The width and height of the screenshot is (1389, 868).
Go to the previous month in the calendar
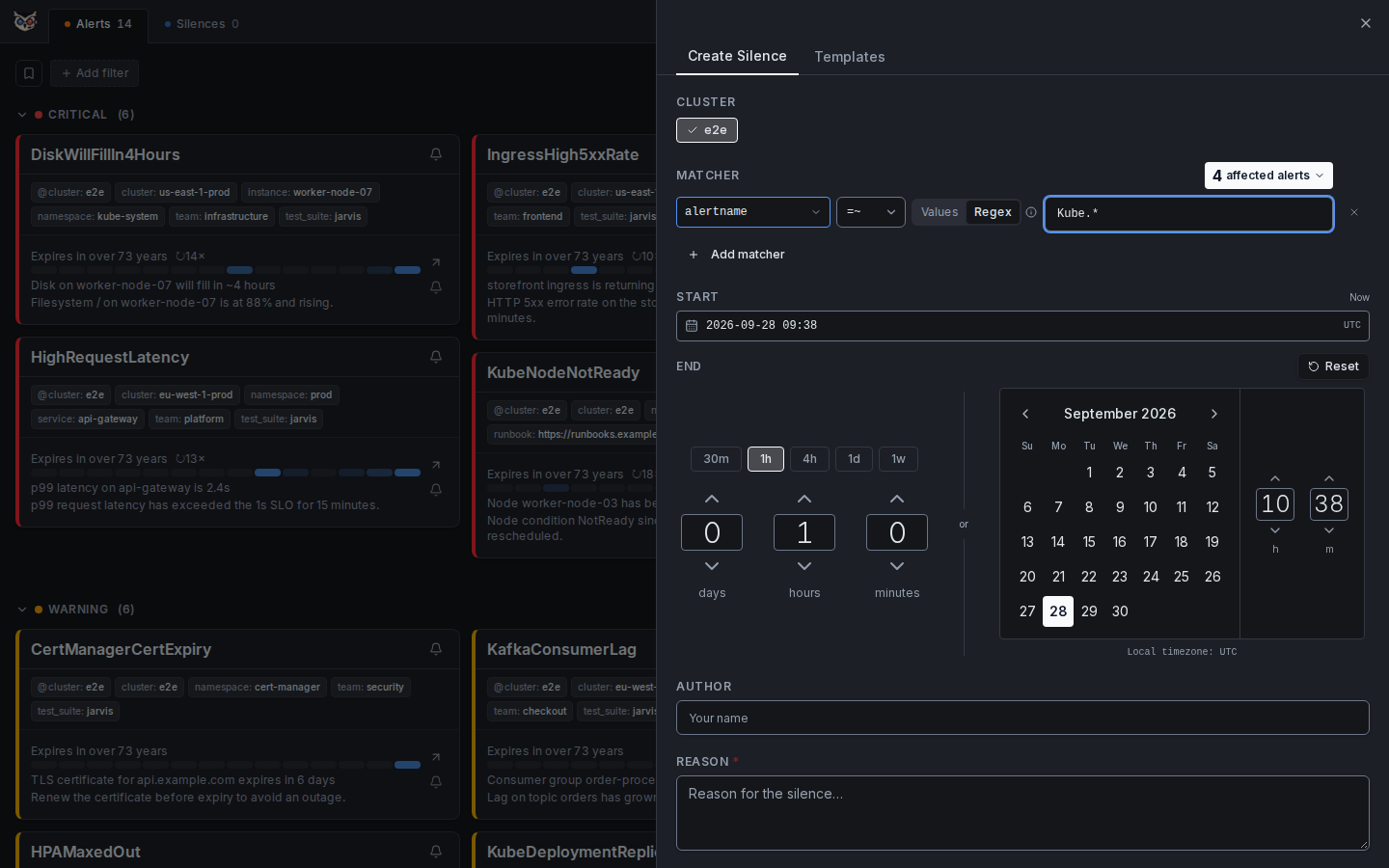[1025, 414]
